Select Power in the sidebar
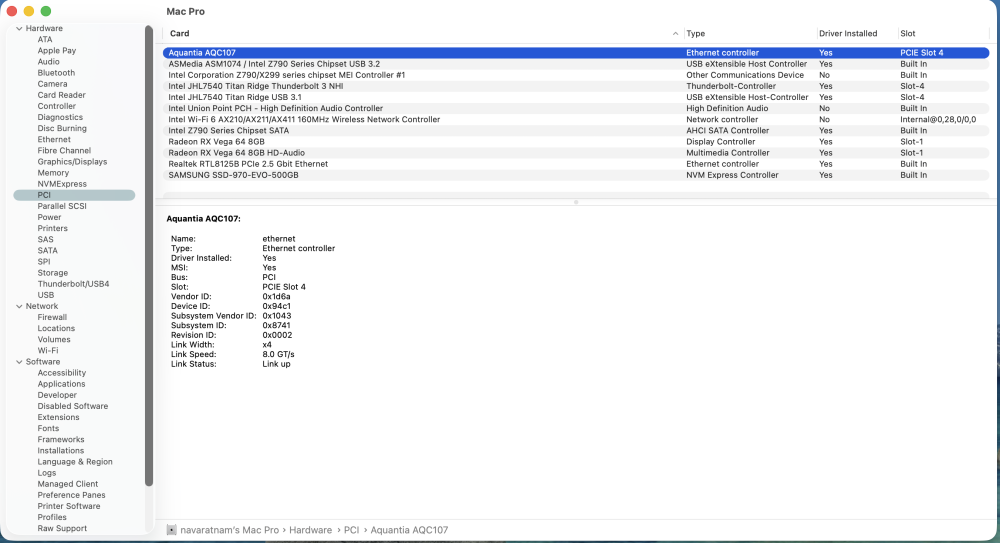The height and width of the screenshot is (543, 1000). 49,218
